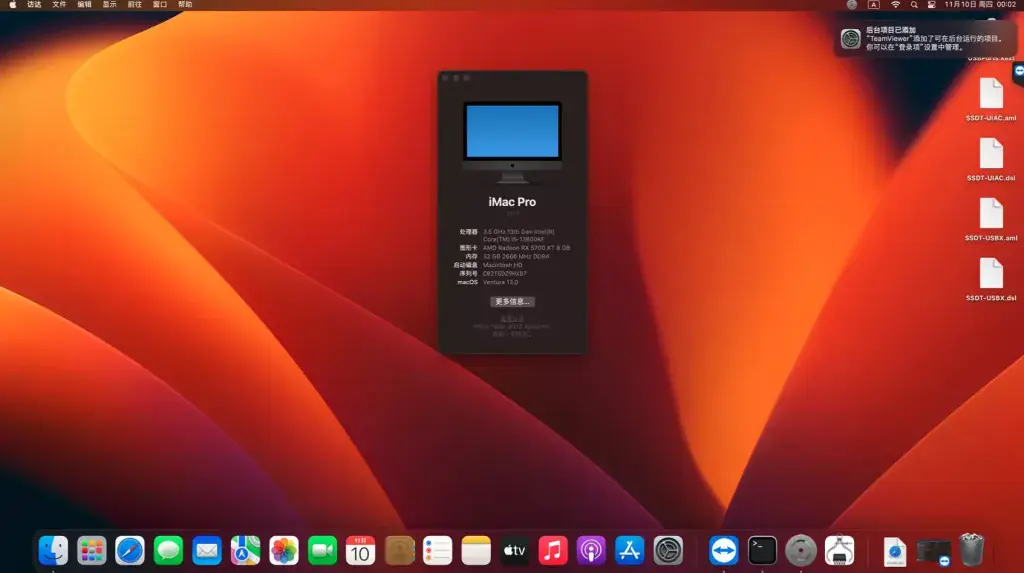This screenshot has width=1024, height=573.
Task: Click the TeamViewer background item notification
Action: pos(927,39)
